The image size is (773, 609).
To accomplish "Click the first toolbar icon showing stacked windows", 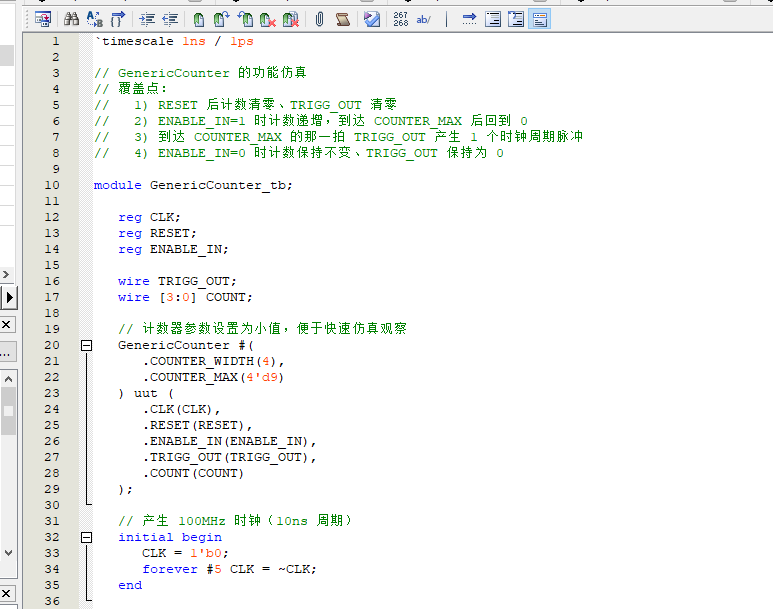I will click(x=43, y=20).
